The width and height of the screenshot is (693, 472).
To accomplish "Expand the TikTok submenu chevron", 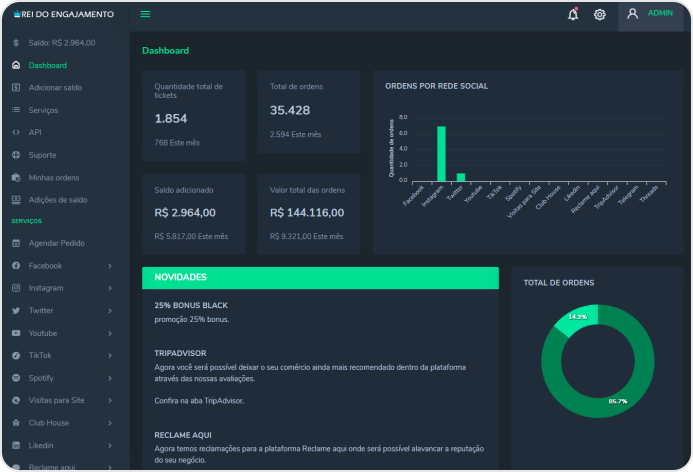I will [110, 355].
